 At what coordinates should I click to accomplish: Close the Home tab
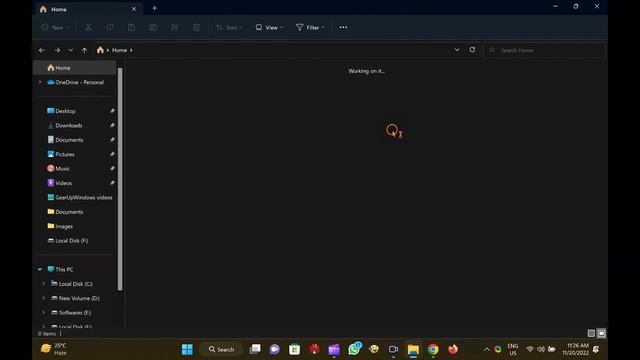134,9
